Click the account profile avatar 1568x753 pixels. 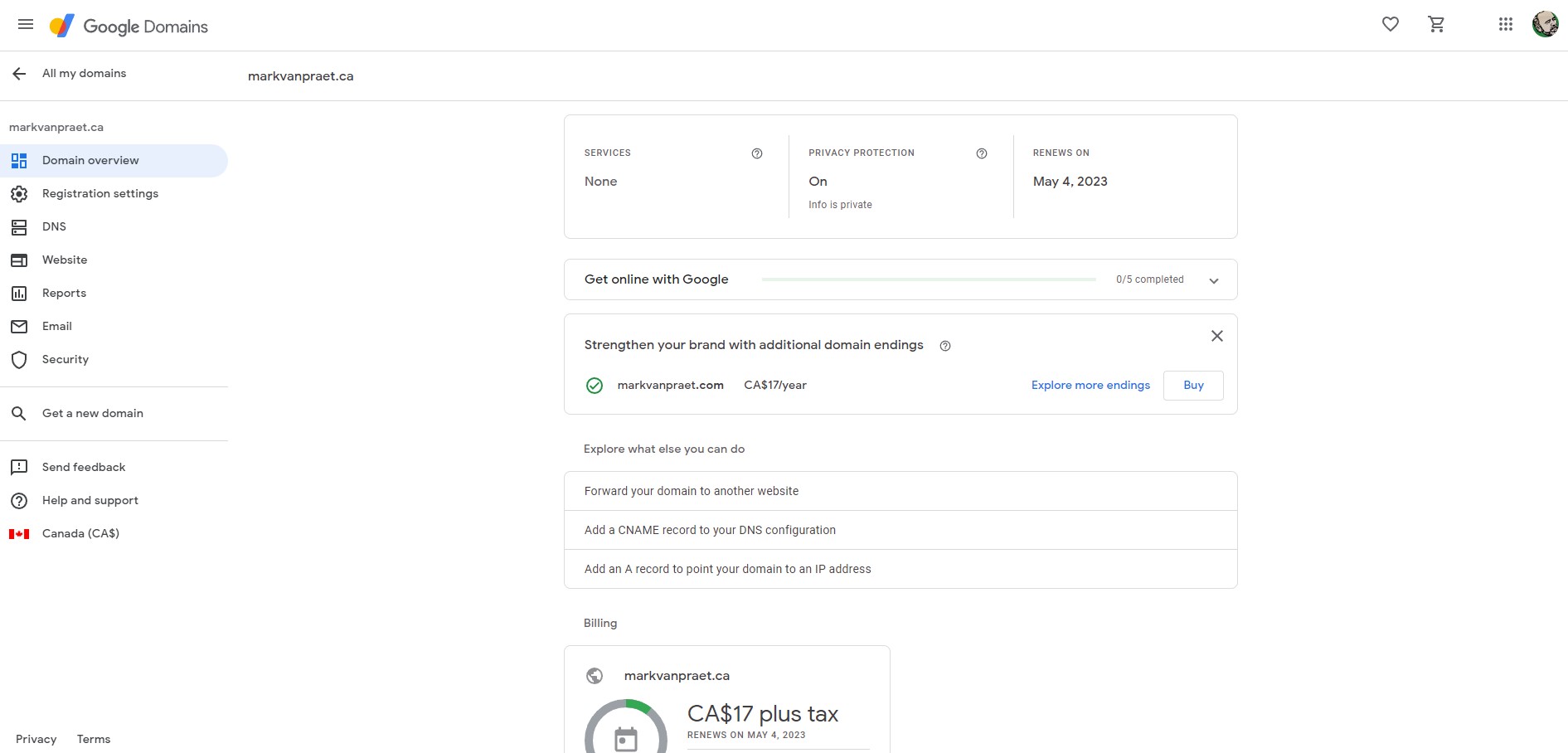(x=1545, y=25)
